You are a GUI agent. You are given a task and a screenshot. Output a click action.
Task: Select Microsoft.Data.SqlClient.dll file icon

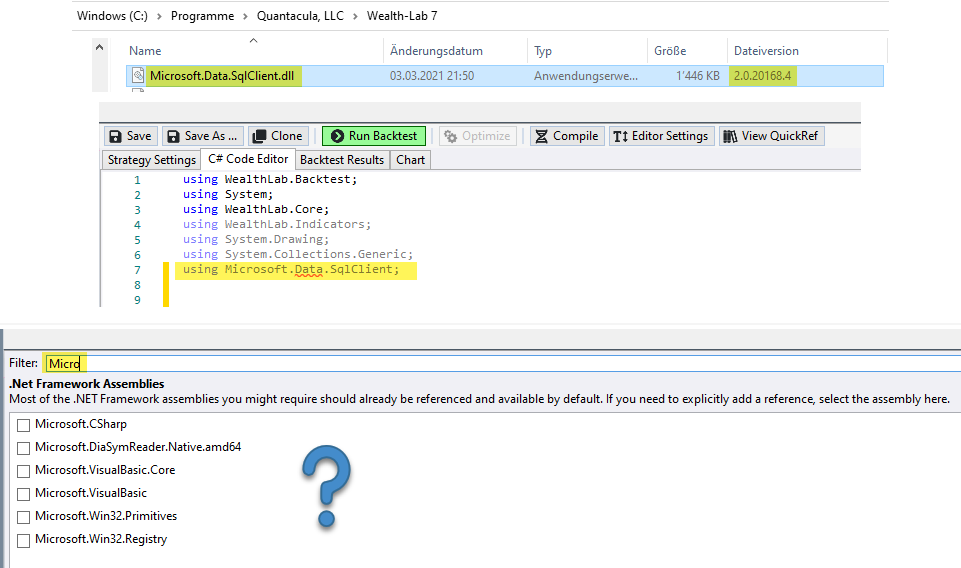pos(138,76)
